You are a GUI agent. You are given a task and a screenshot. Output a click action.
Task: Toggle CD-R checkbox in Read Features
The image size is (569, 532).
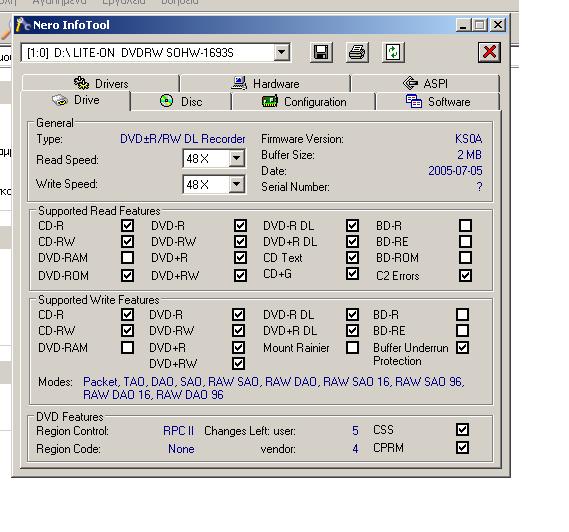click(127, 225)
